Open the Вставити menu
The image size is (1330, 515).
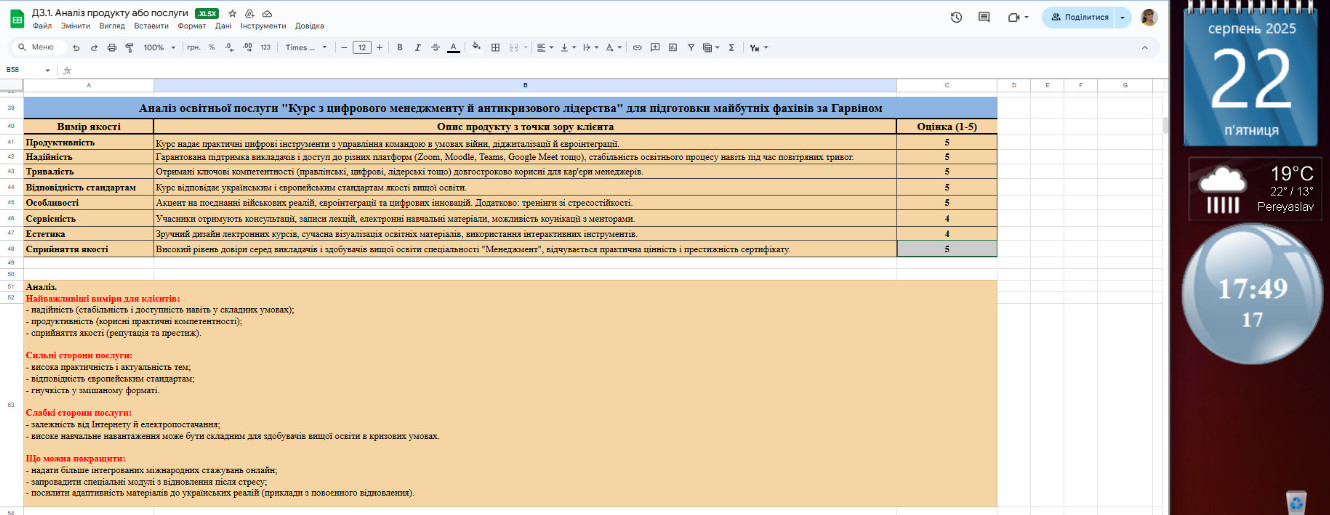point(150,26)
